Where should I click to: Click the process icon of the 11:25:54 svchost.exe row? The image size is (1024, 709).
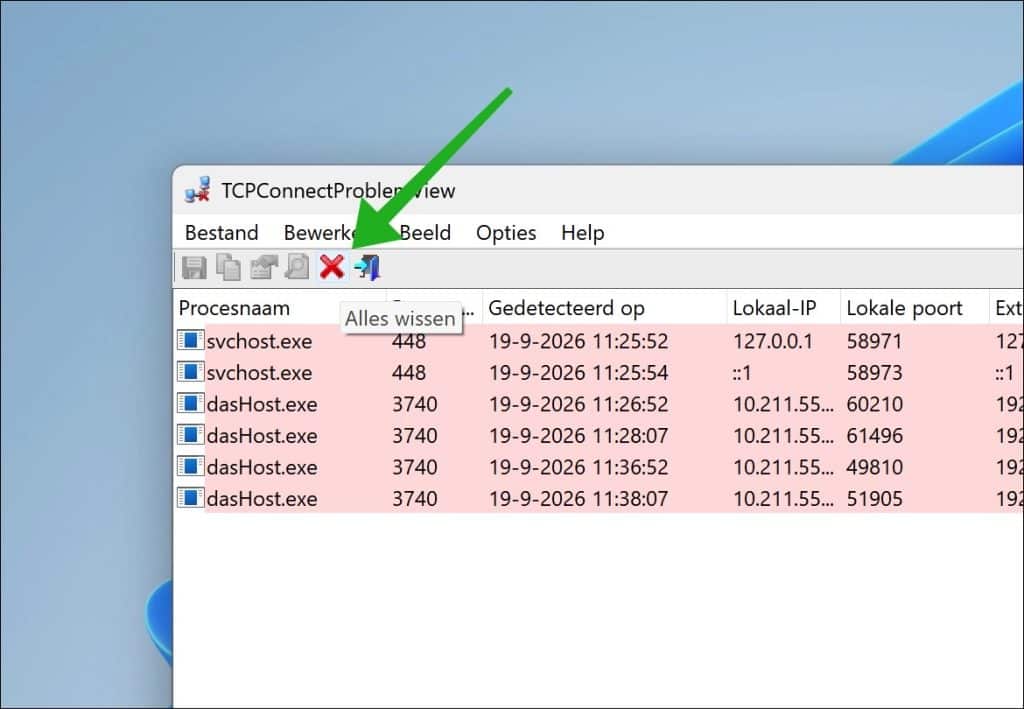coord(190,371)
